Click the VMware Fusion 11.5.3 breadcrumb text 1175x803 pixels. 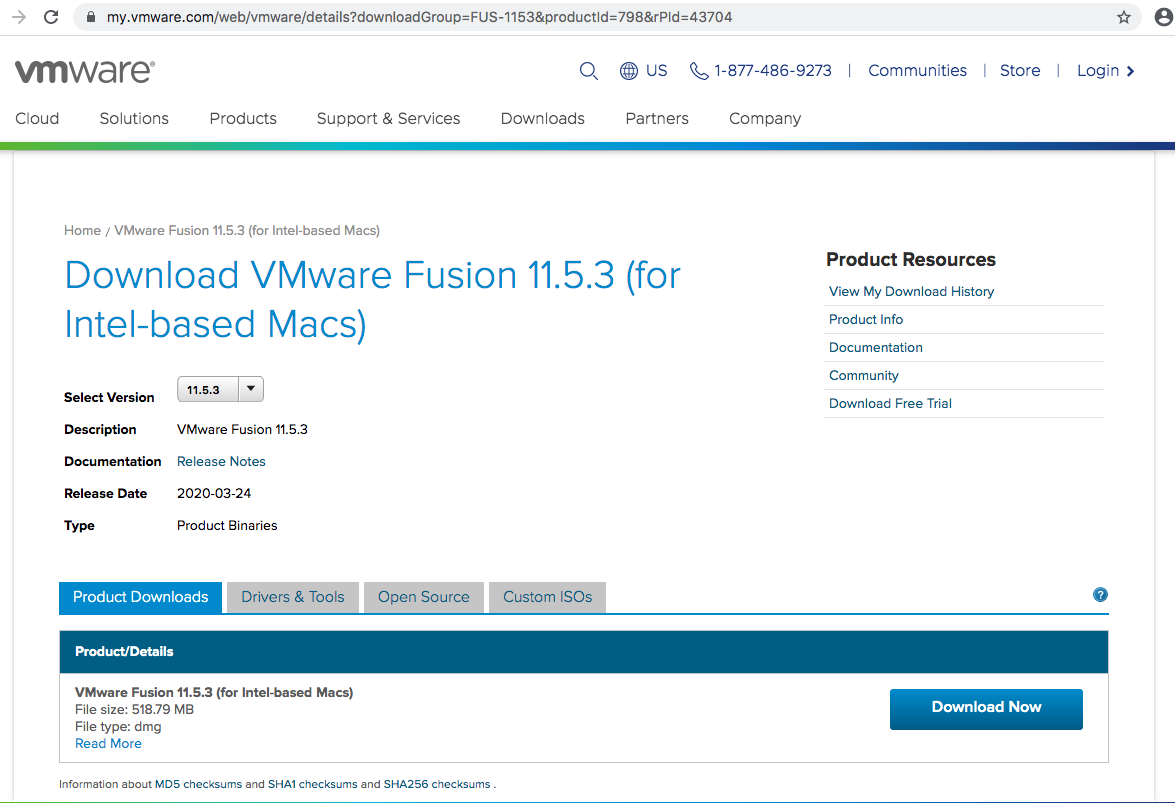(247, 231)
